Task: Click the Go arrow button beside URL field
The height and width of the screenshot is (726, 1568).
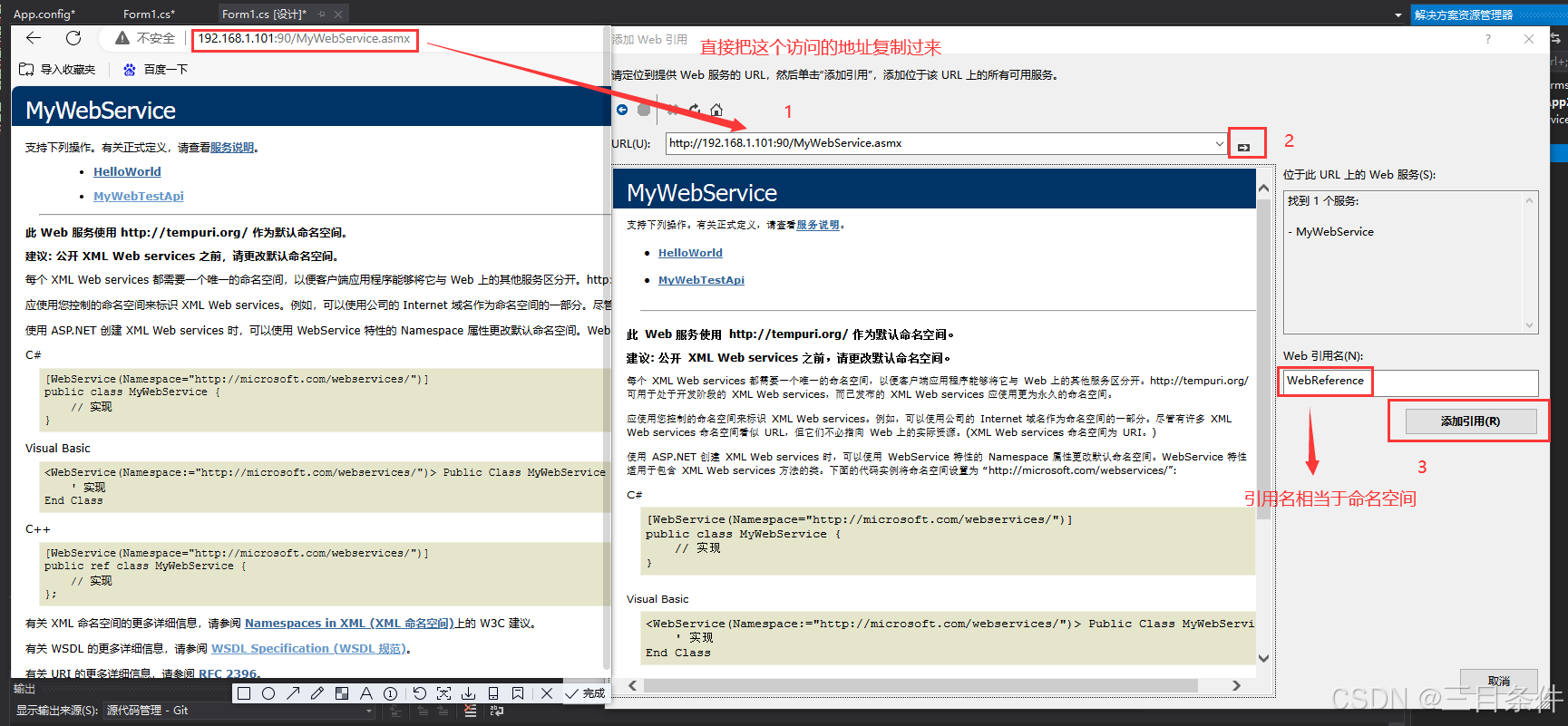Action: click(x=1244, y=146)
